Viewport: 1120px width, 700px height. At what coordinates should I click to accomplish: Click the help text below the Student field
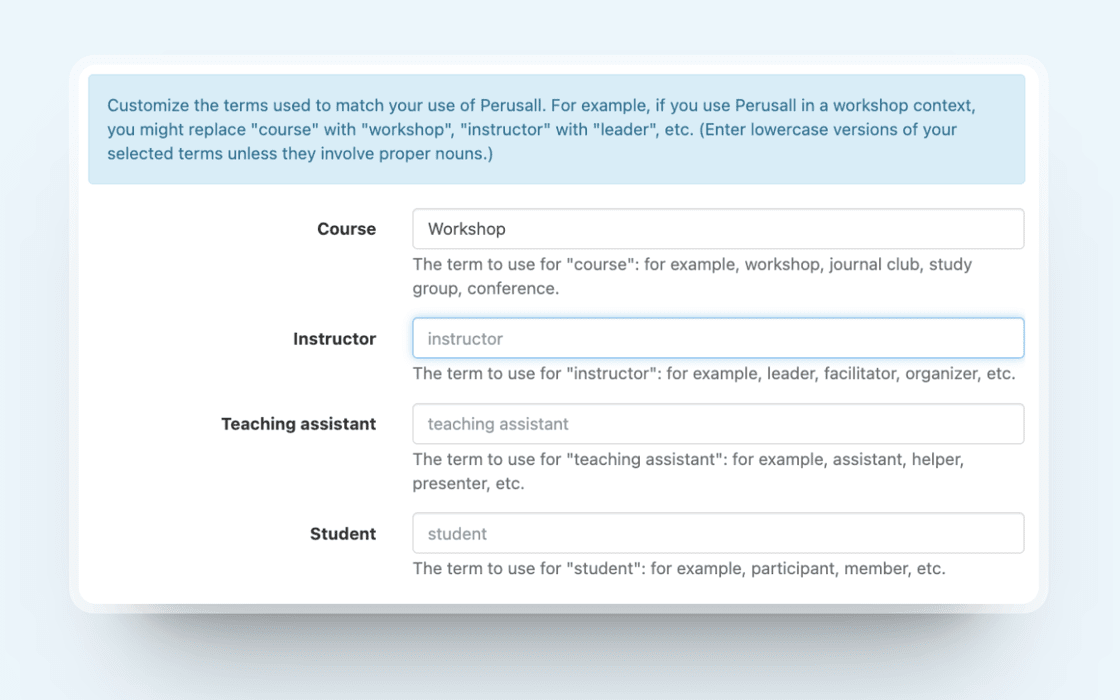click(x=678, y=569)
